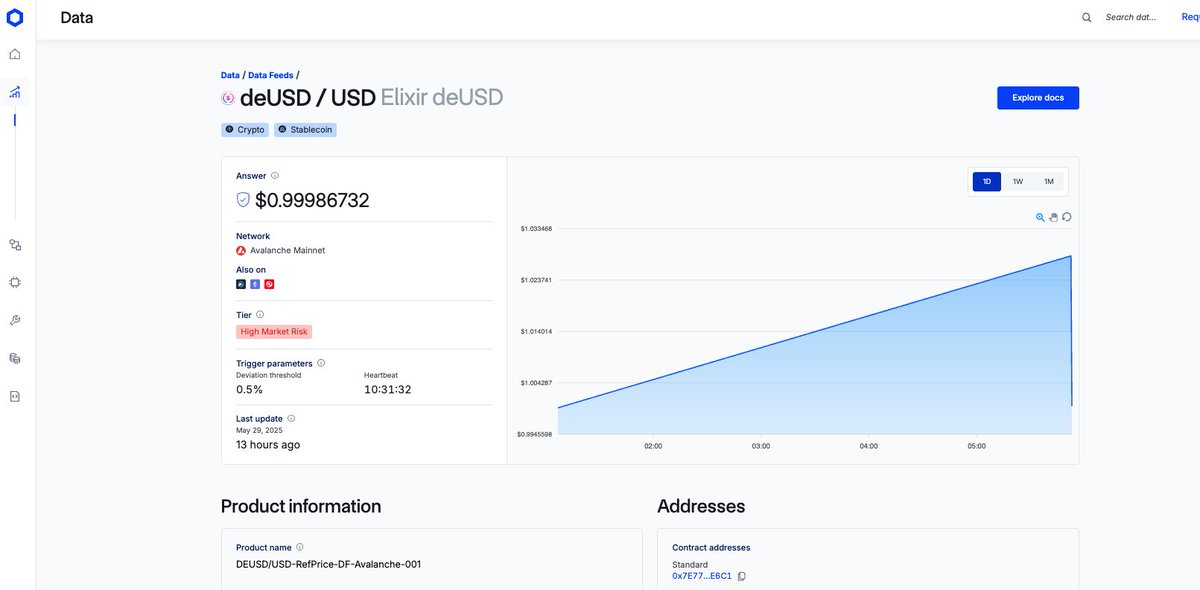Open the Chainlink hexagon logo
Screen dimensions: 1200x590
(x=15, y=17)
